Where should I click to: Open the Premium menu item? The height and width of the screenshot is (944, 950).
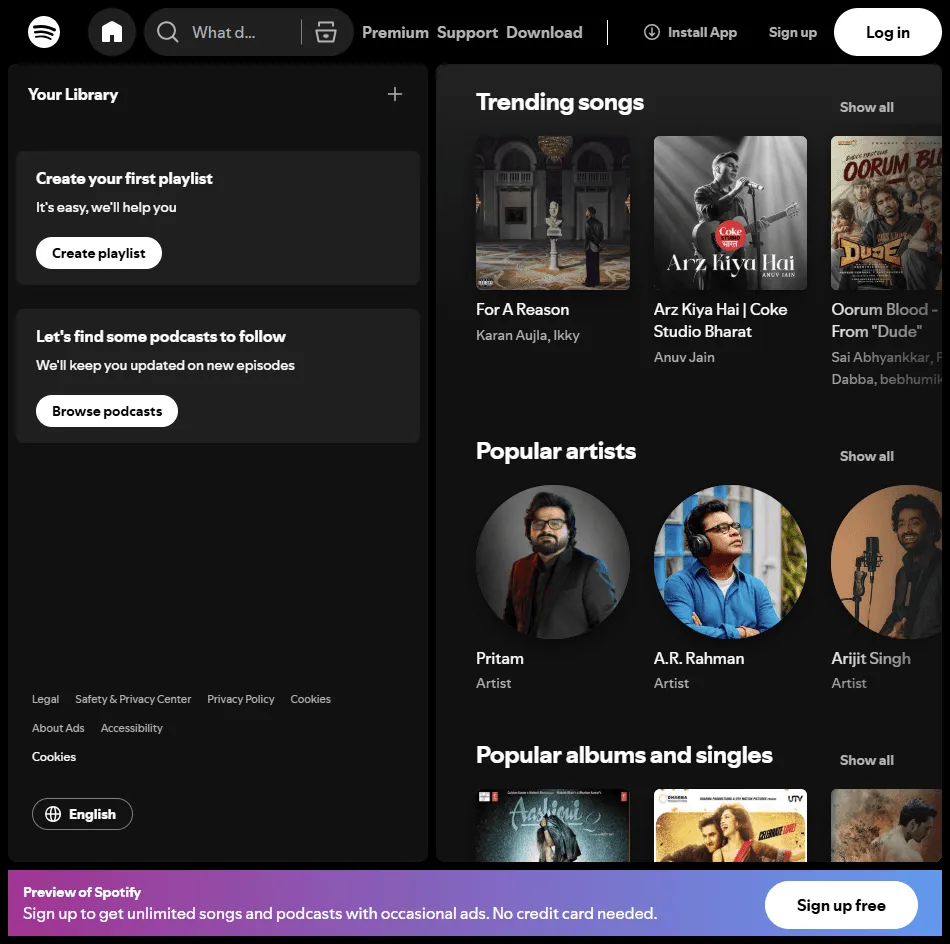click(395, 33)
